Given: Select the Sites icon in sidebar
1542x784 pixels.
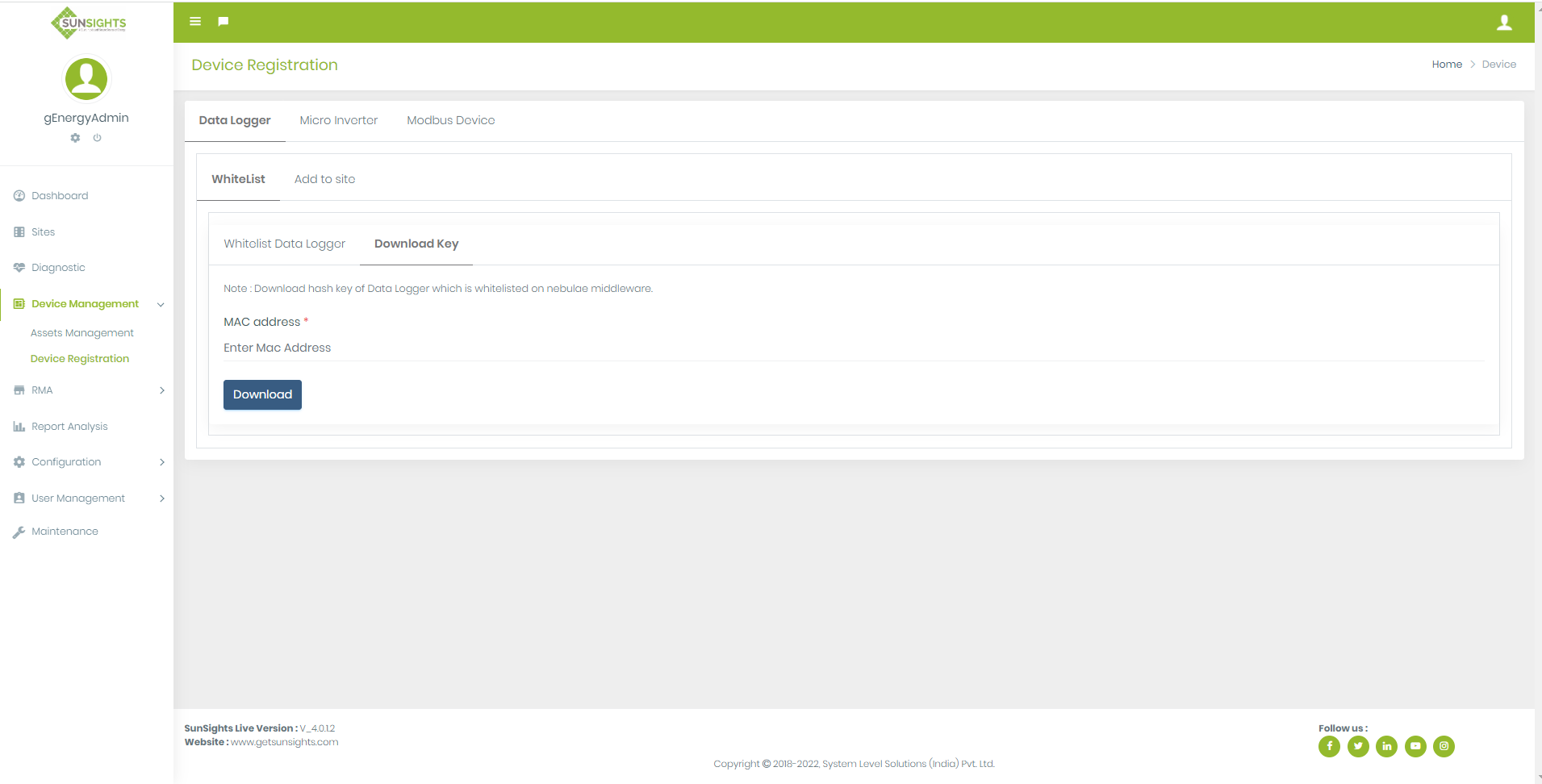Looking at the screenshot, I should click(x=19, y=231).
